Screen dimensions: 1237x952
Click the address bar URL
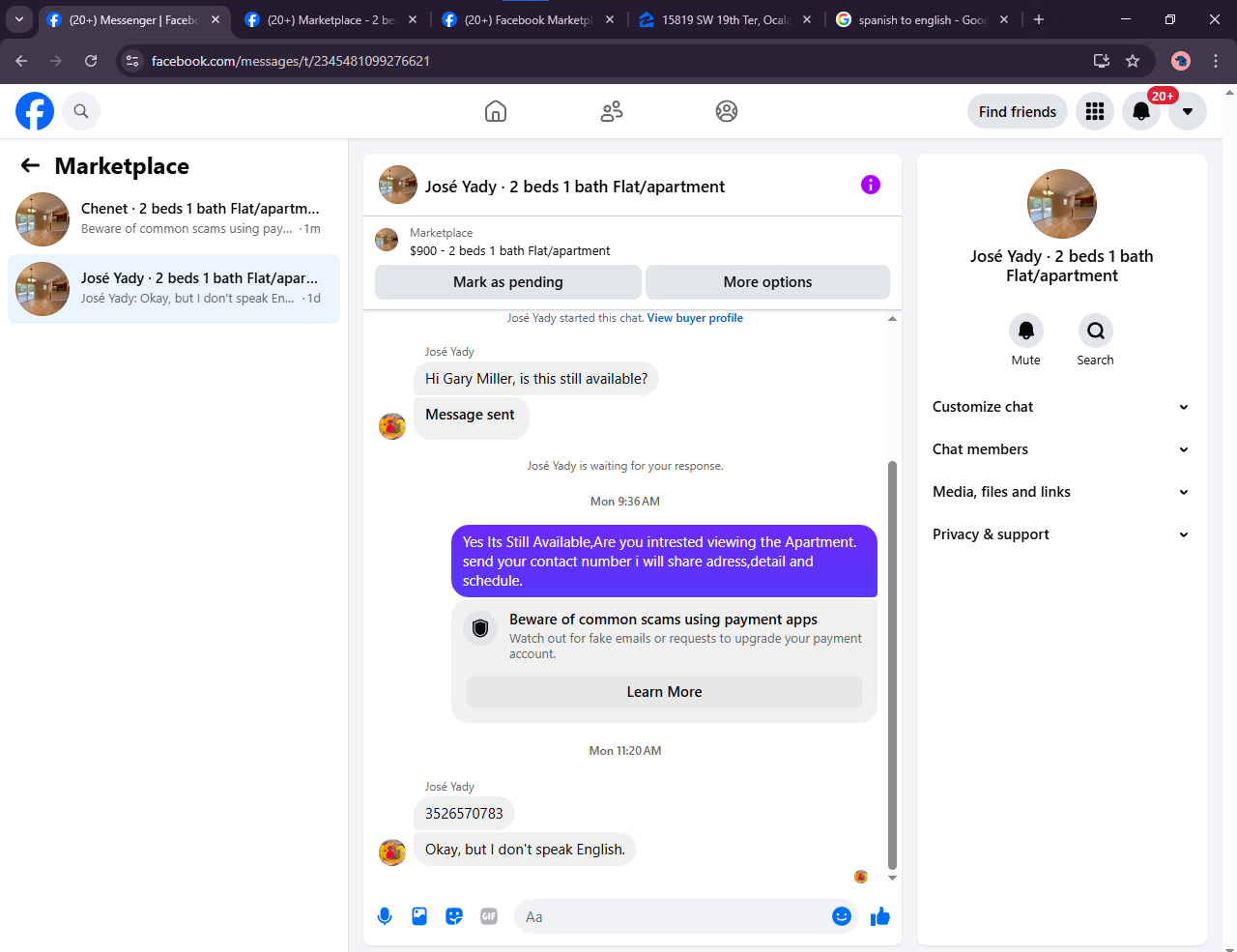291,61
